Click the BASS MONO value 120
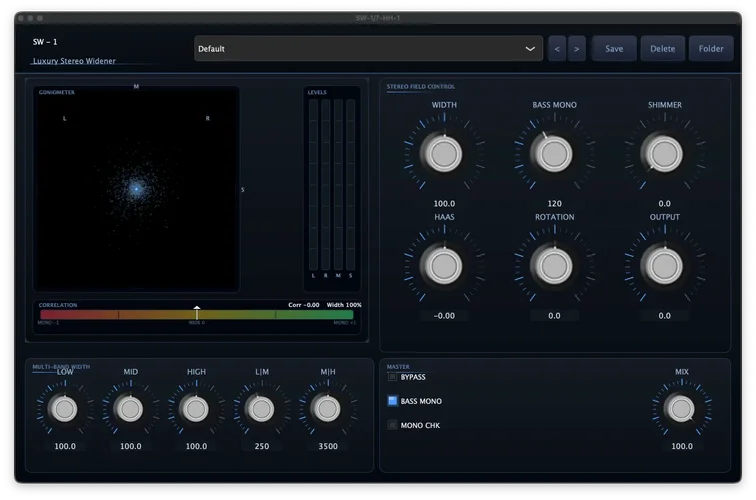Image resolution: width=756 pixels, height=500 pixels. (x=554, y=203)
